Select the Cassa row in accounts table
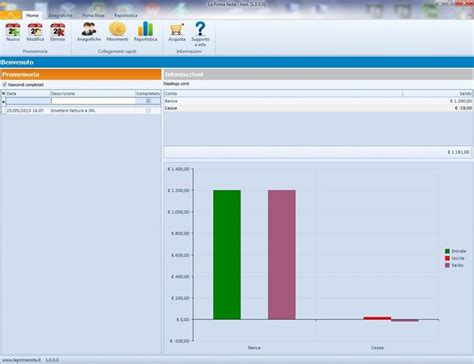Image resolution: width=474 pixels, height=364 pixels. pyautogui.click(x=318, y=108)
